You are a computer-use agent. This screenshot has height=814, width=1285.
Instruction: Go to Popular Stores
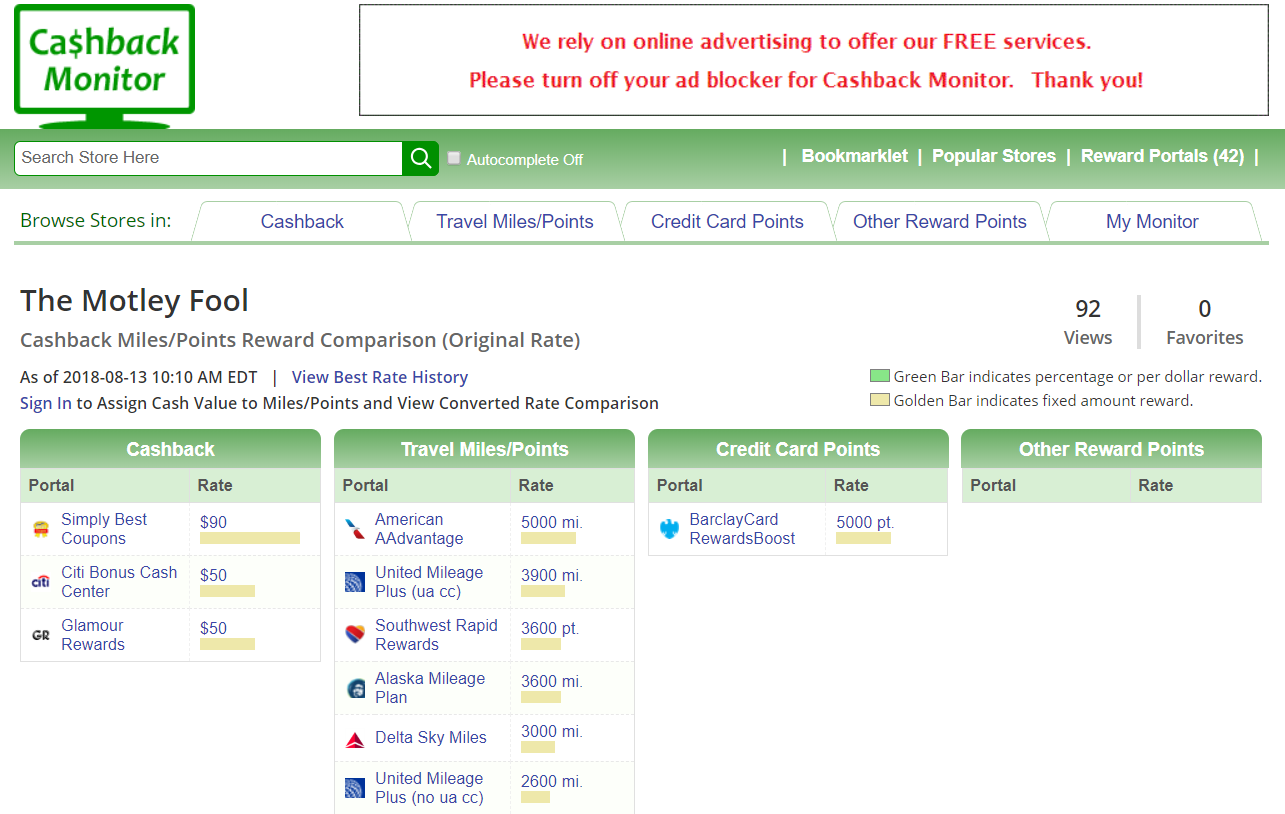994,156
